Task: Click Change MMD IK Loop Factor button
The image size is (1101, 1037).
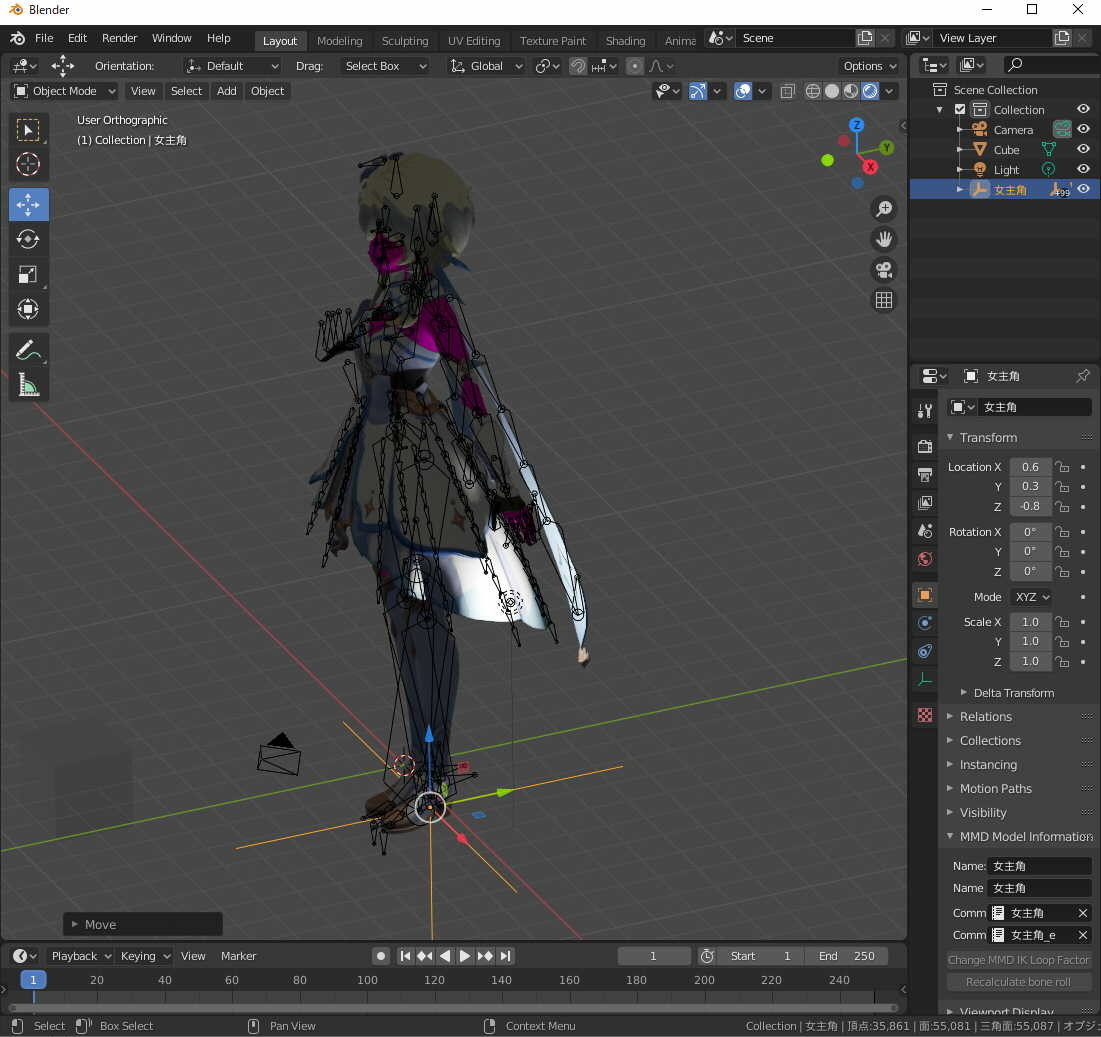Action: tap(1018, 960)
